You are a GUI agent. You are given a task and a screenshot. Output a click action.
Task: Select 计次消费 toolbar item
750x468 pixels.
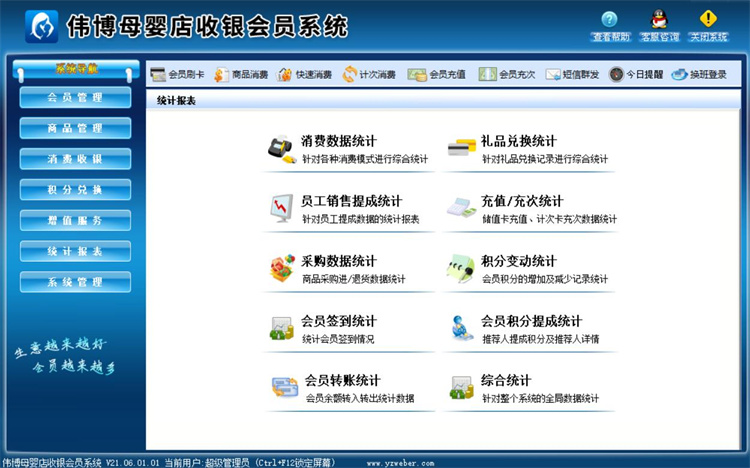click(x=369, y=75)
